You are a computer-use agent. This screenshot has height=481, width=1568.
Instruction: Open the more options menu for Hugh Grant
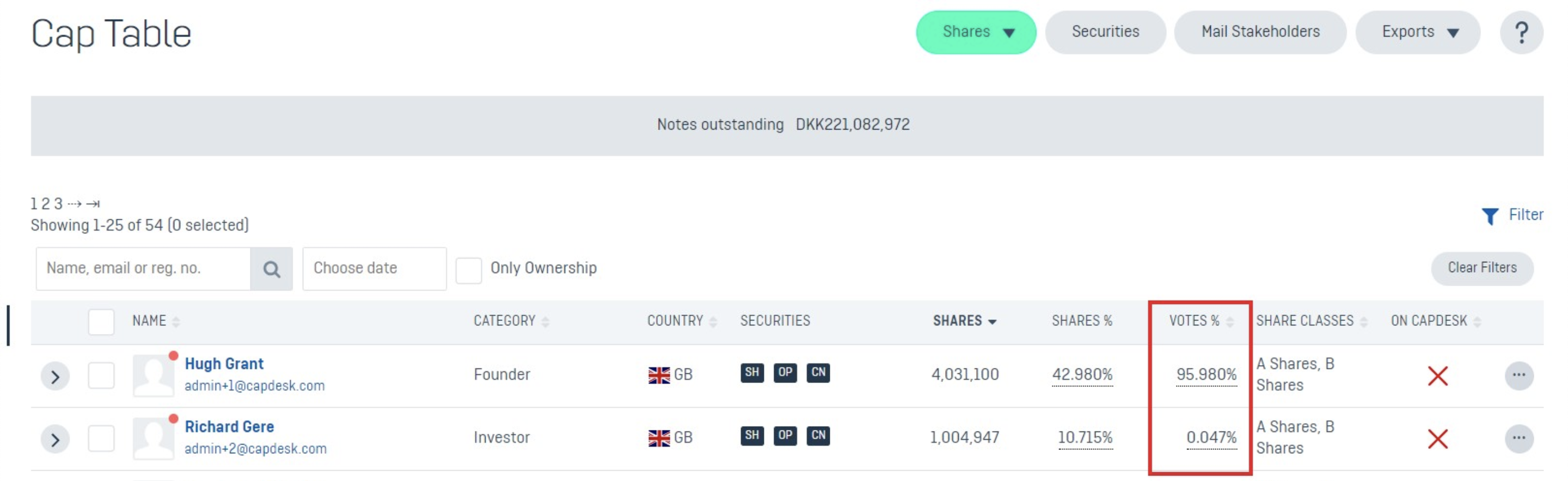click(1518, 374)
